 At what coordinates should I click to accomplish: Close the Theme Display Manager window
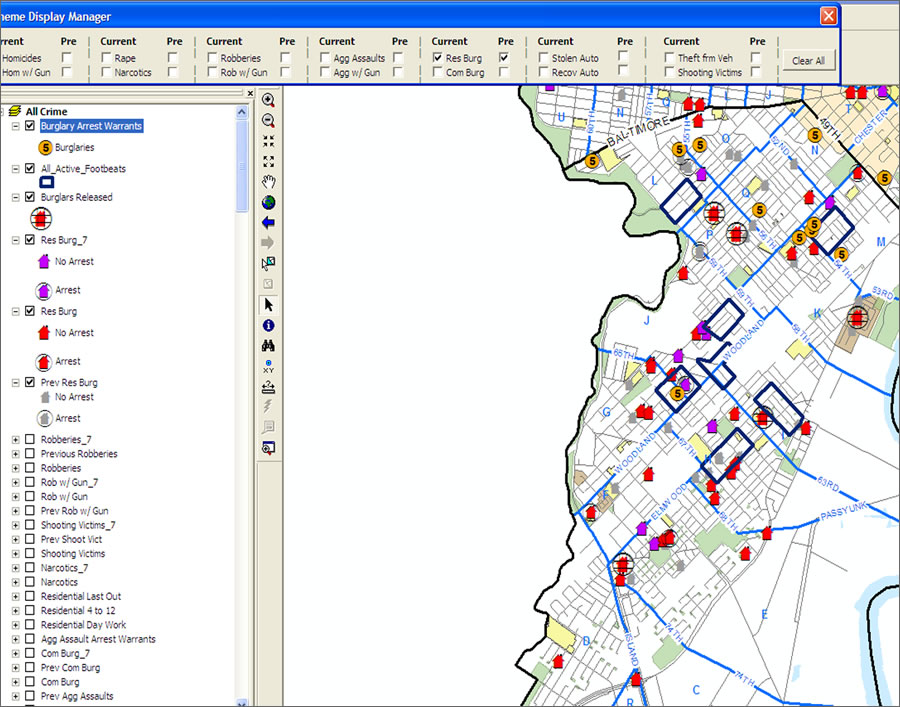828,16
